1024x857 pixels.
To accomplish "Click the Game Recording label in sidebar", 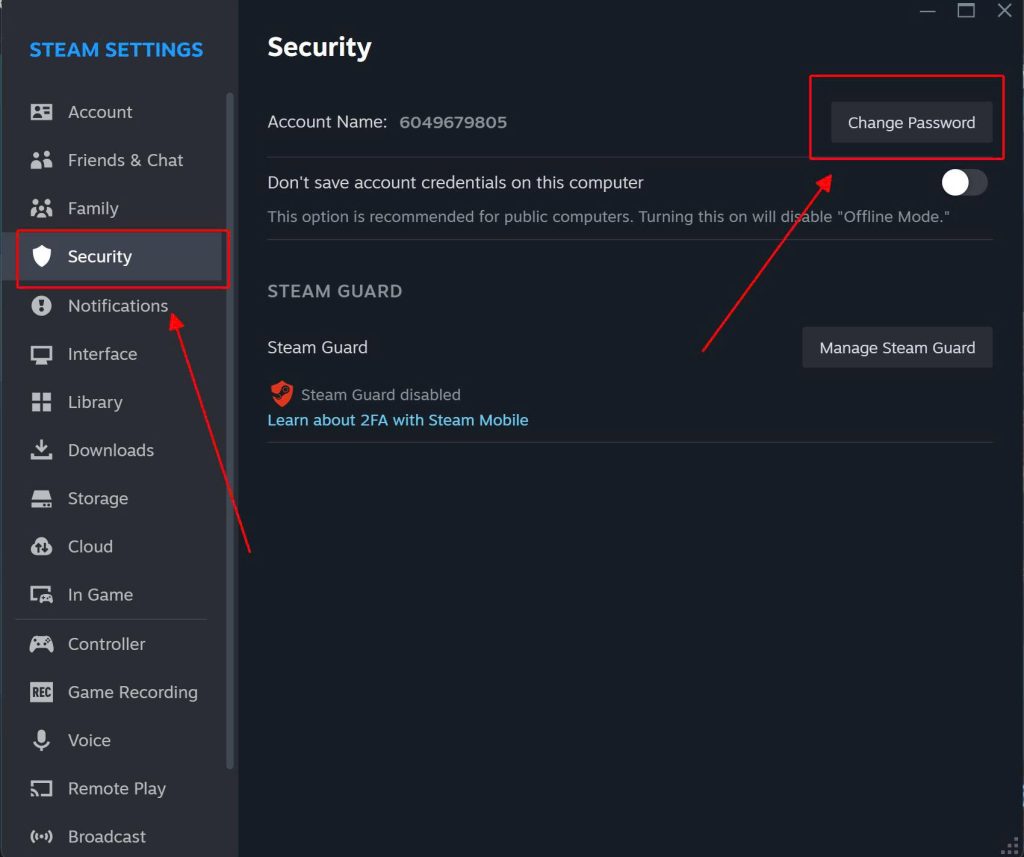I will click(x=133, y=692).
